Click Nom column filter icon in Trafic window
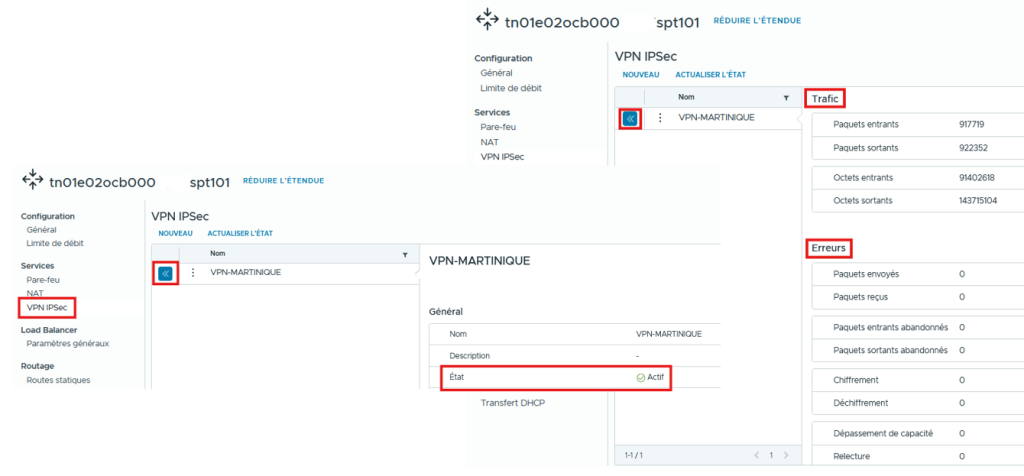The height and width of the screenshot is (476, 1024). coord(786,98)
